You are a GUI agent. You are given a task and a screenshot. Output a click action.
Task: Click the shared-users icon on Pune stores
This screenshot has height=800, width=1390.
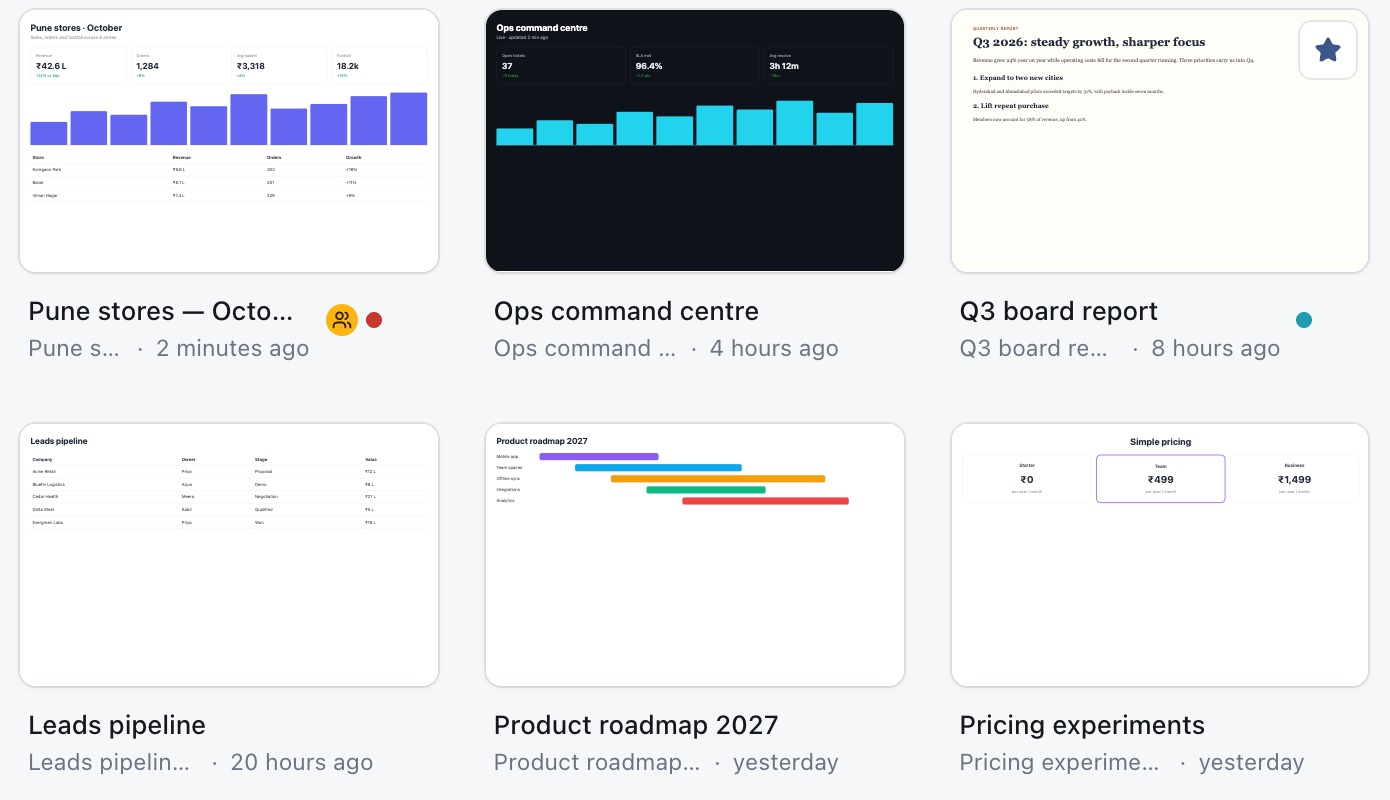pyautogui.click(x=342, y=320)
